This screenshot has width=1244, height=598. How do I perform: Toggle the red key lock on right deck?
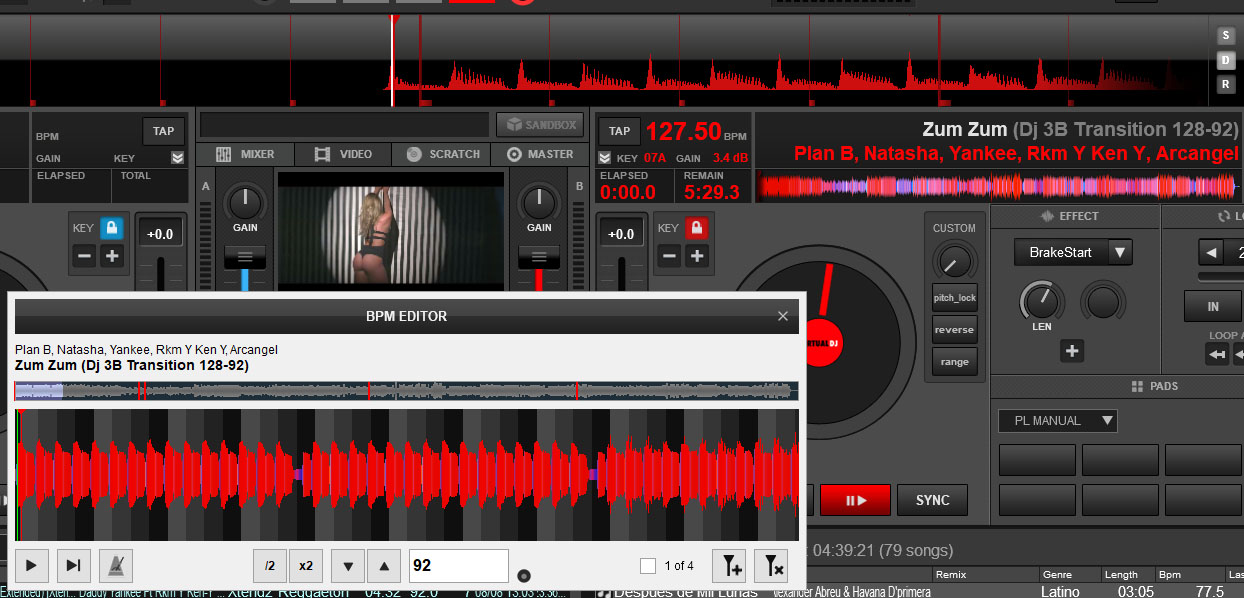coord(696,228)
